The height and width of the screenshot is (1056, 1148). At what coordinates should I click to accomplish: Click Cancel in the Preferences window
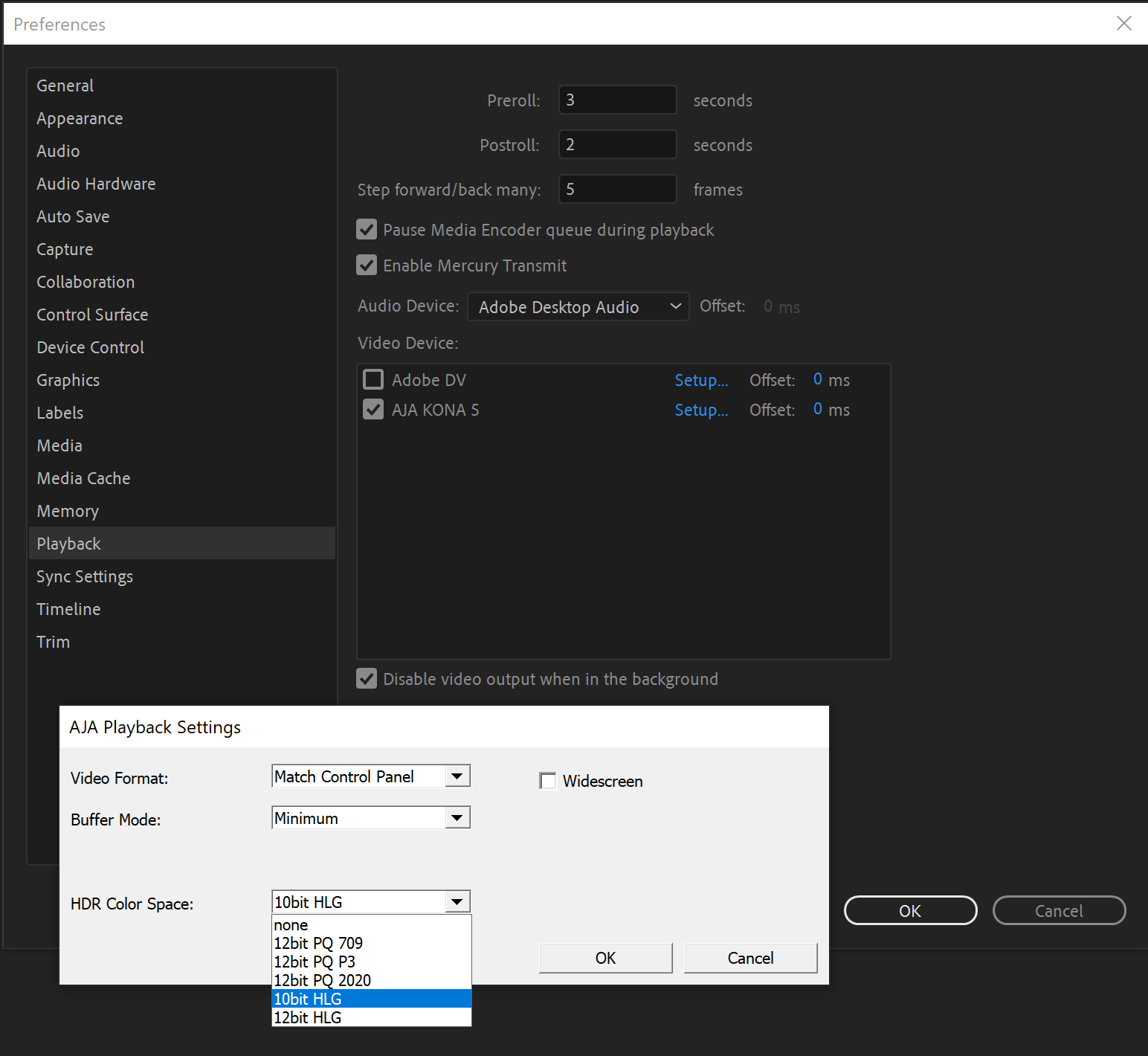point(1060,910)
